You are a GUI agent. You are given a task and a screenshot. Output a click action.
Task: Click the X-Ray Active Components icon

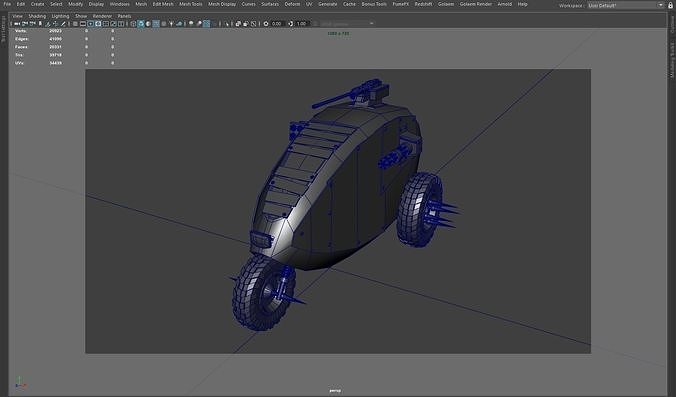click(246, 24)
